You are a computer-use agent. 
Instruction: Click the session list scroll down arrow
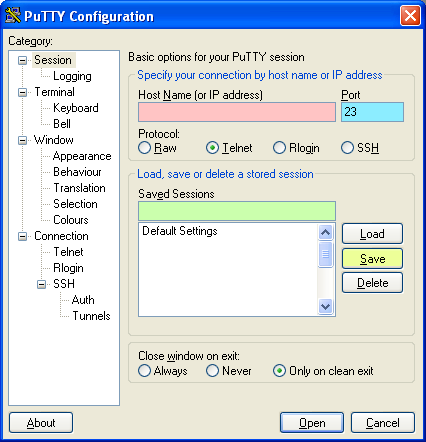point(325,306)
